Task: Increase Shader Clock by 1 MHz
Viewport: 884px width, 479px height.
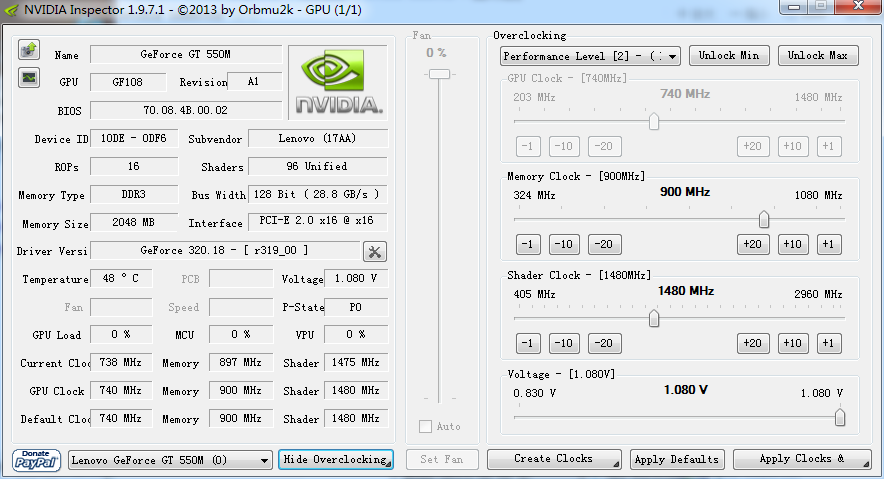Action: (x=827, y=343)
